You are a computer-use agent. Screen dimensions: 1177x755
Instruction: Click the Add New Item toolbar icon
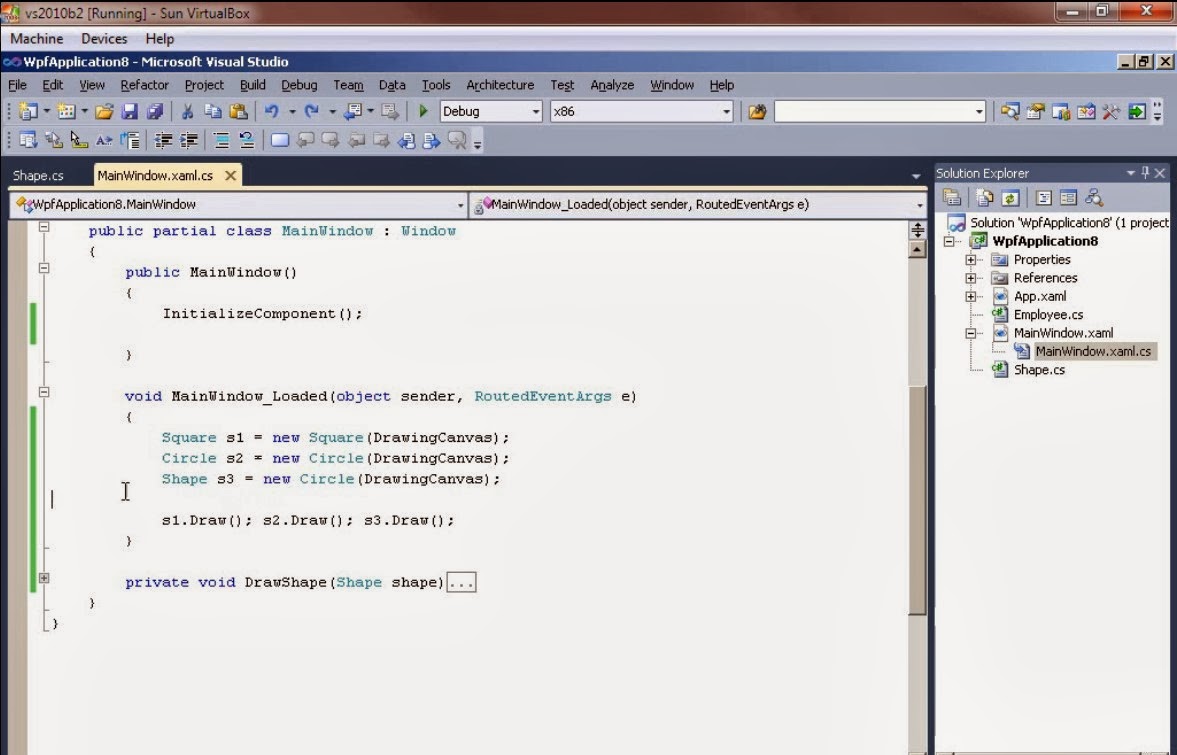pyautogui.click(x=66, y=112)
